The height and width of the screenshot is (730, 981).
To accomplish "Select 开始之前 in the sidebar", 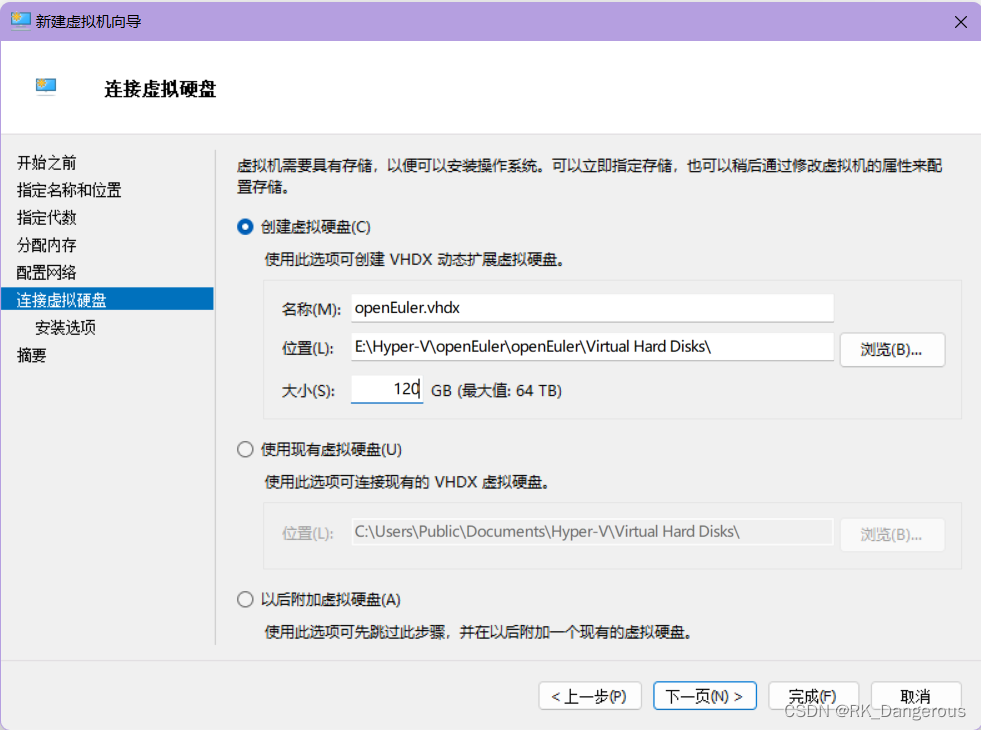I will (x=49, y=162).
